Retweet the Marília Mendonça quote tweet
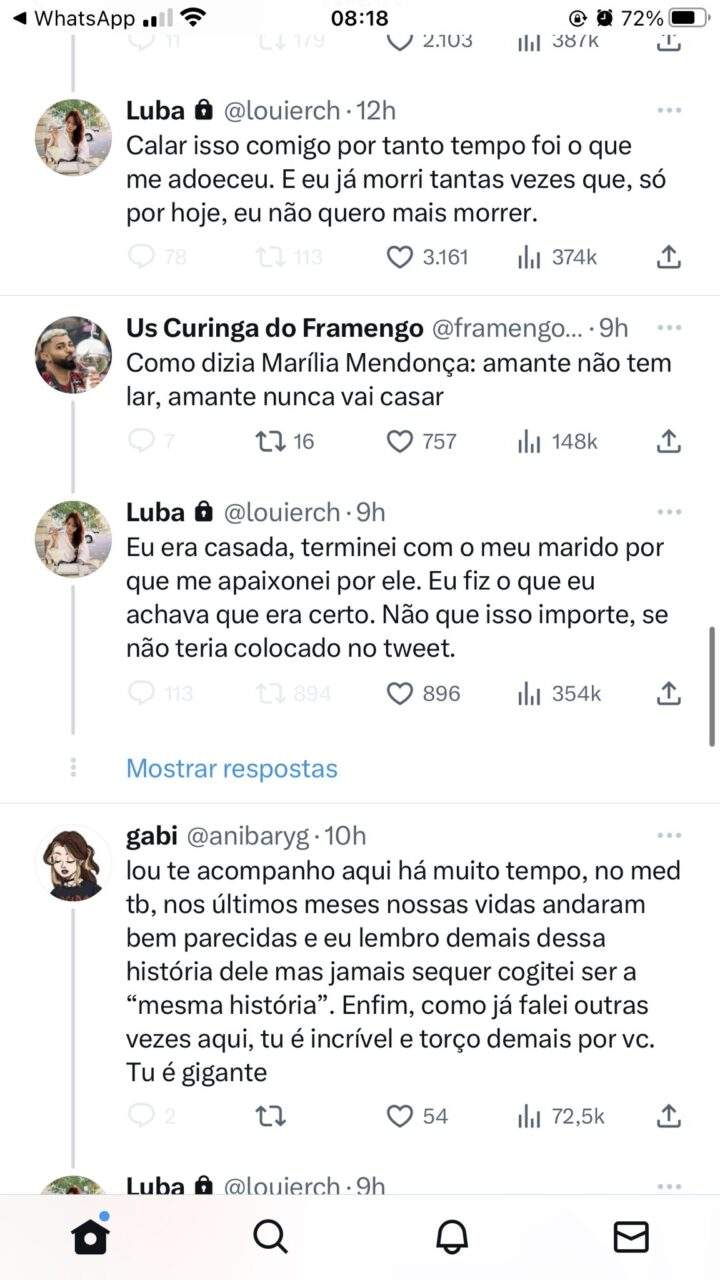The width and height of the screenshot is (720, 1280). pos(270,441)
